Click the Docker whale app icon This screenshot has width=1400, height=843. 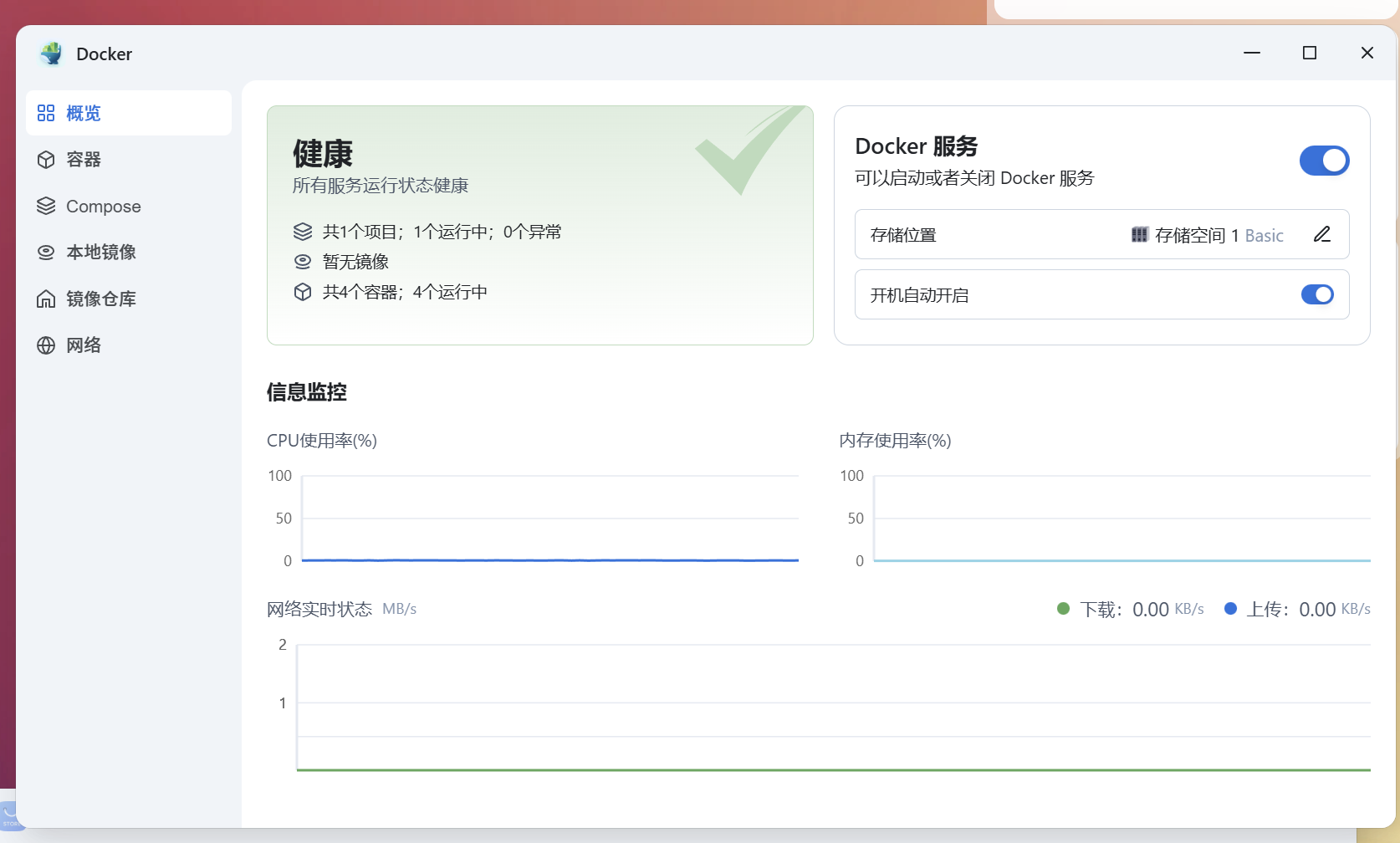coord(52,54)
